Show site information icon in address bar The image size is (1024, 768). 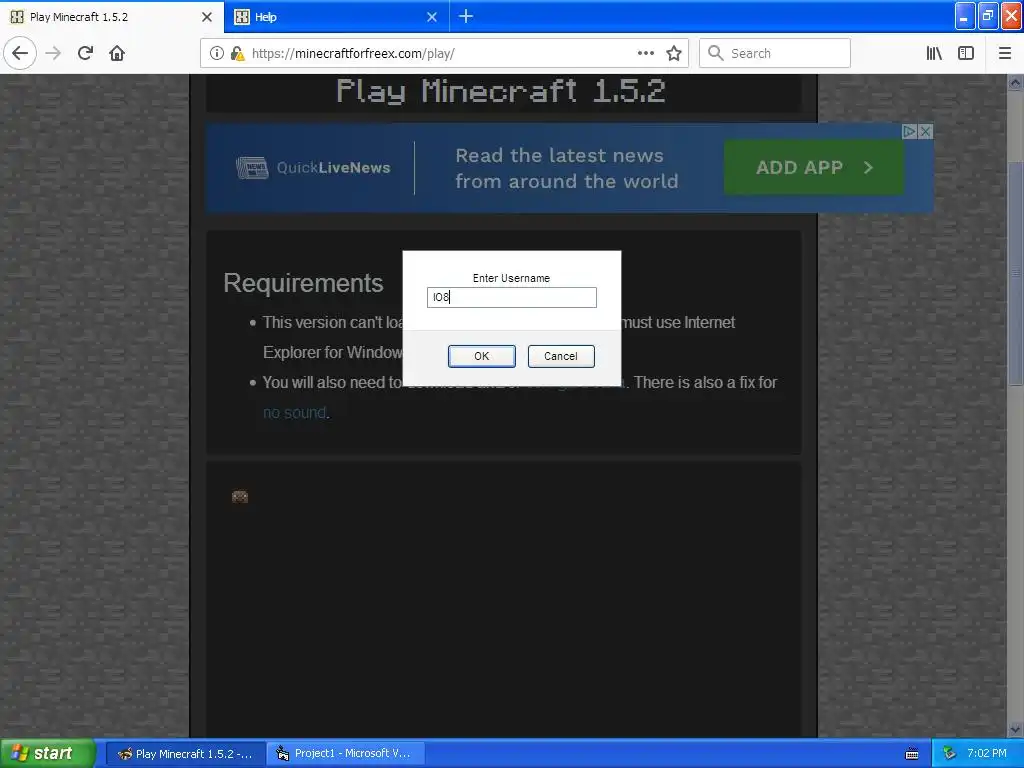pyautogui.click(x=216, y=53)
